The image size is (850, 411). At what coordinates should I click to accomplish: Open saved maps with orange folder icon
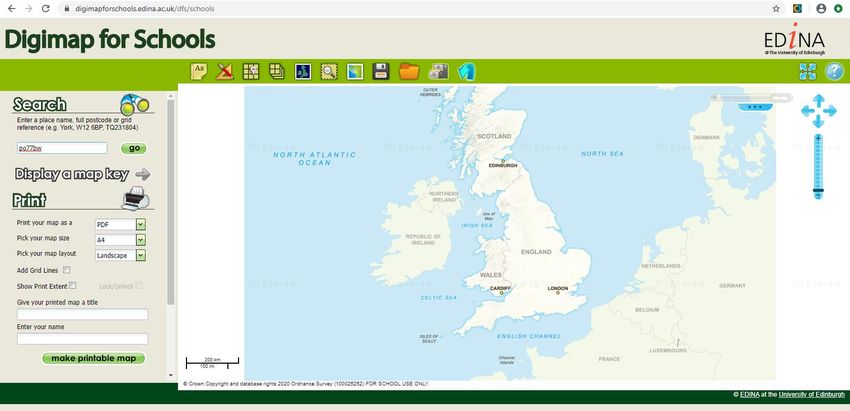point(409,71)
